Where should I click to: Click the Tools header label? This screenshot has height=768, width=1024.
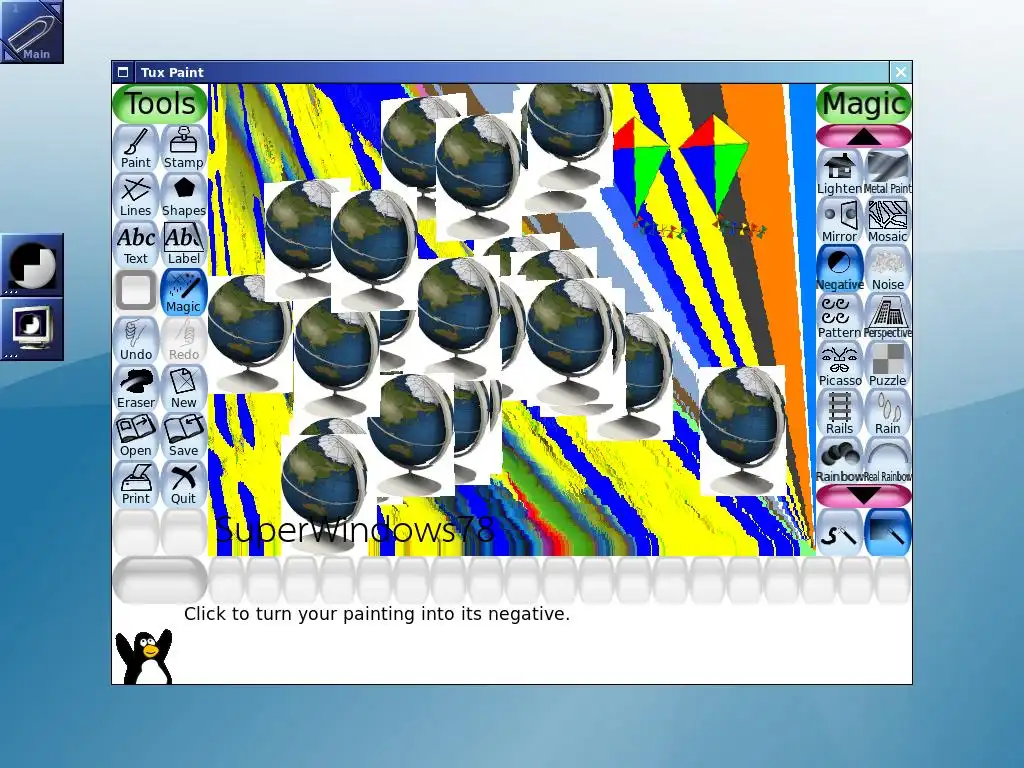coord(160,104)
